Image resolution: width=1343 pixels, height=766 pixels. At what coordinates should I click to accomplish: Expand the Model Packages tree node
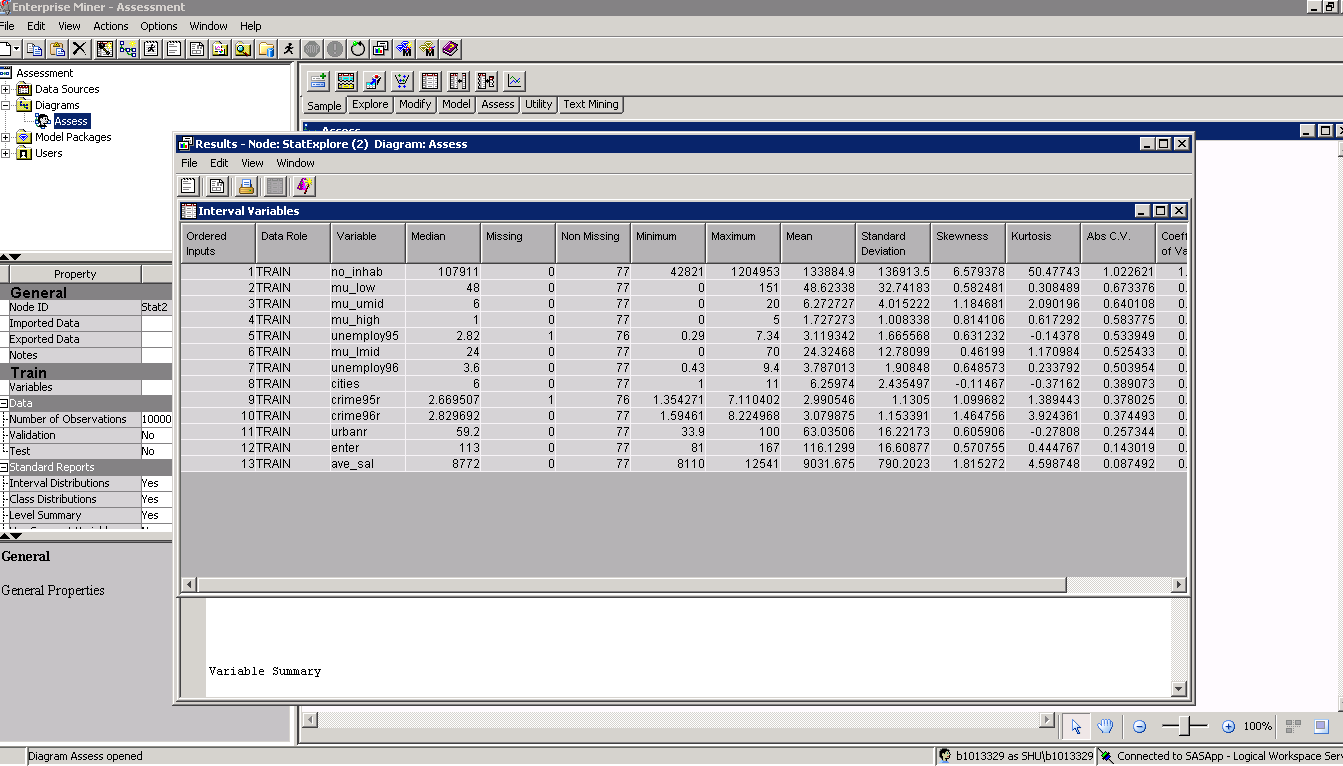[x=6, y=137]
